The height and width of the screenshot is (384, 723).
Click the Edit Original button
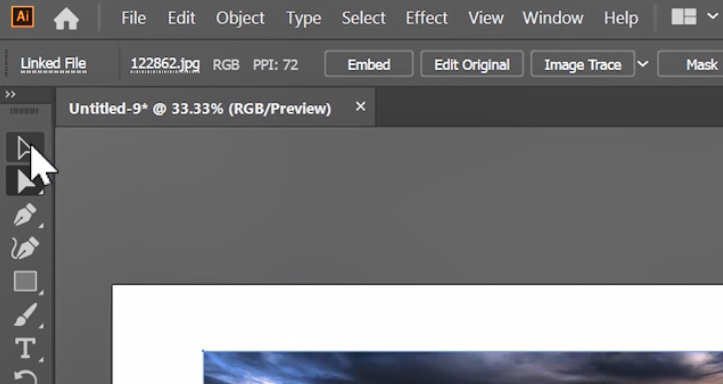(472, 64)
